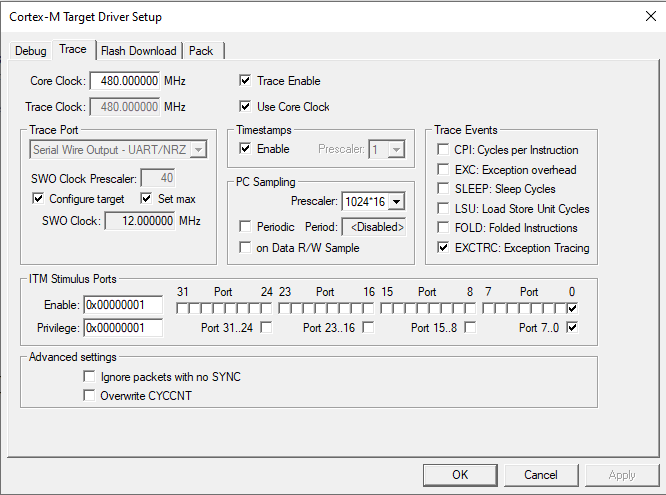666x495 pixels.
Task: Click the Period disabled field
Action: click(x=374, y=227)
